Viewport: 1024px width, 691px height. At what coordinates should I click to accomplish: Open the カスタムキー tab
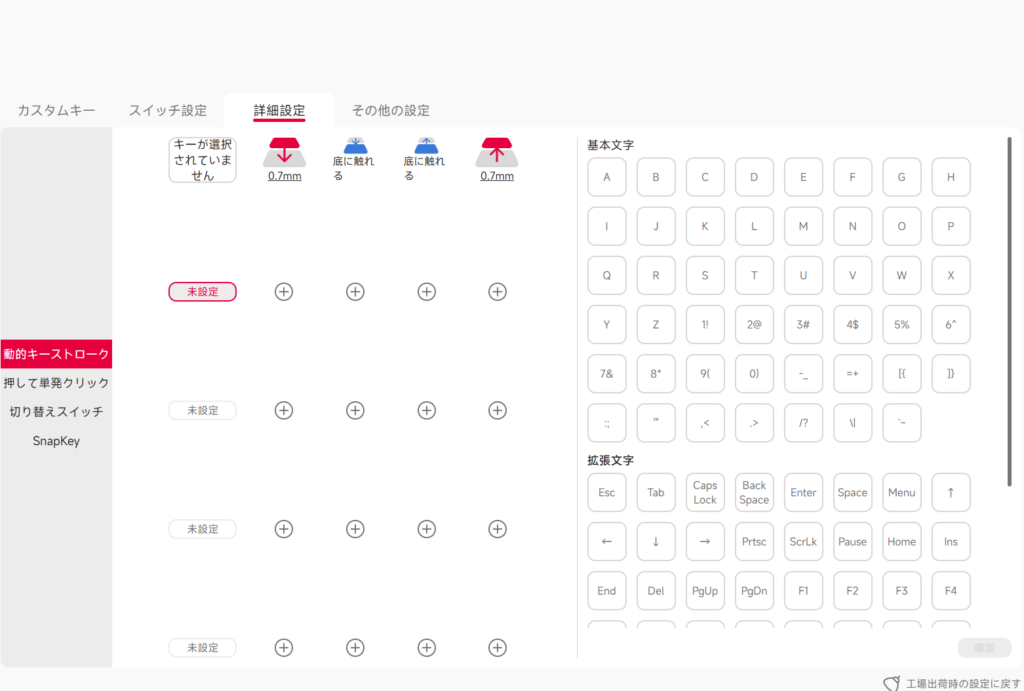56,110
